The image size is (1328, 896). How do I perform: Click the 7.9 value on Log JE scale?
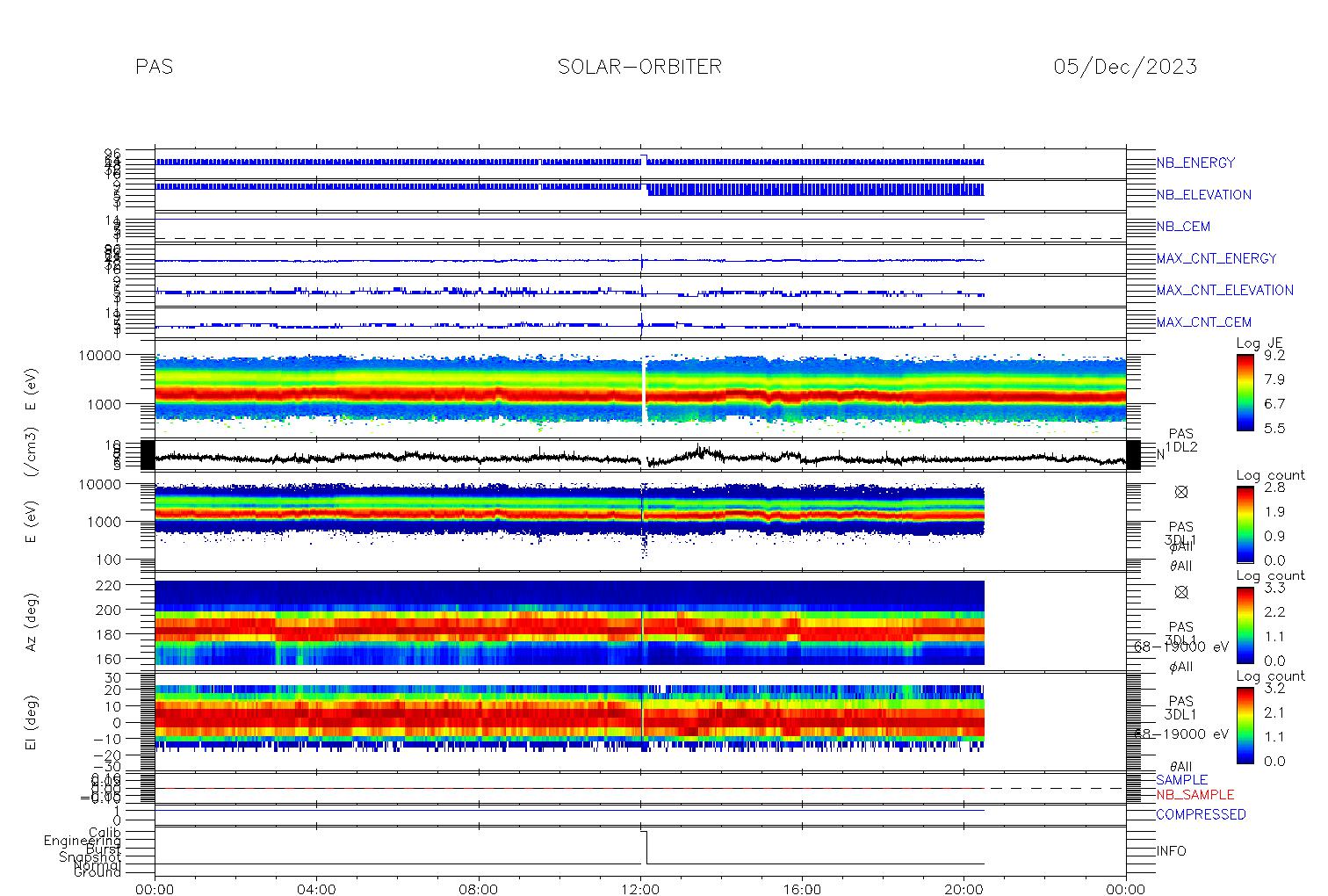pos(1274,379)
